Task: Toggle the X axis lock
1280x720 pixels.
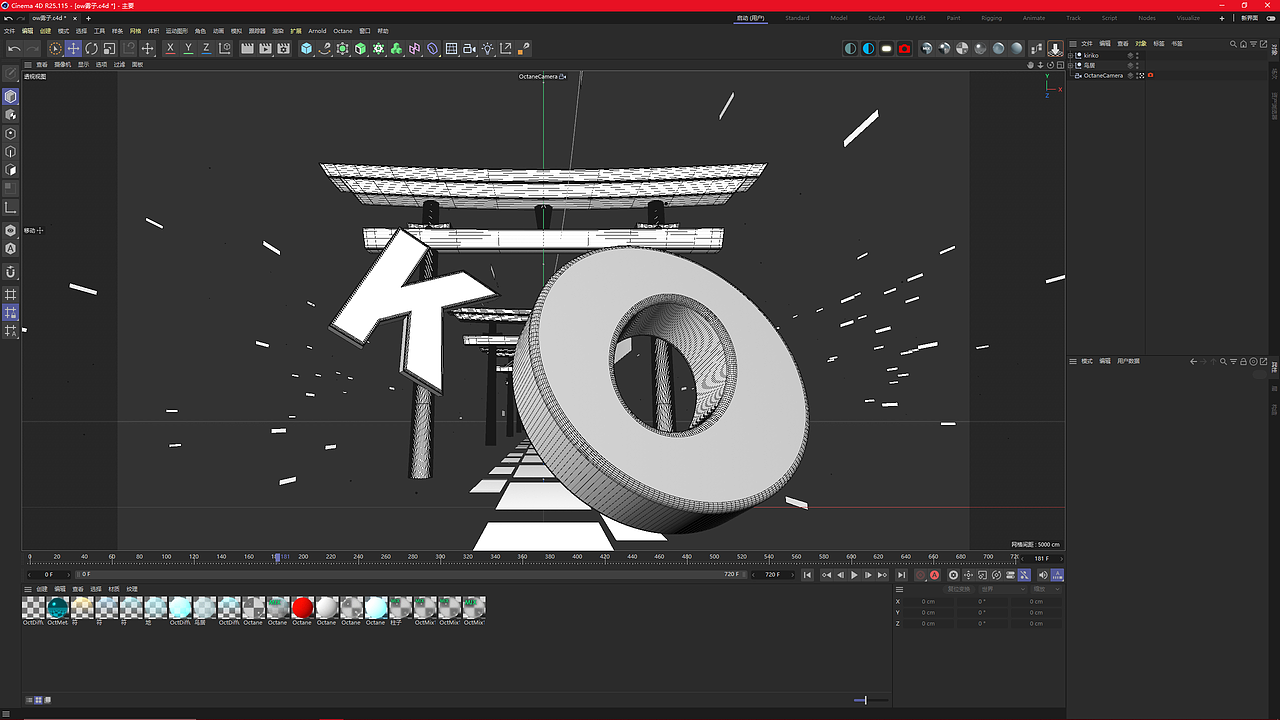Action: click(x=170, y=49)
